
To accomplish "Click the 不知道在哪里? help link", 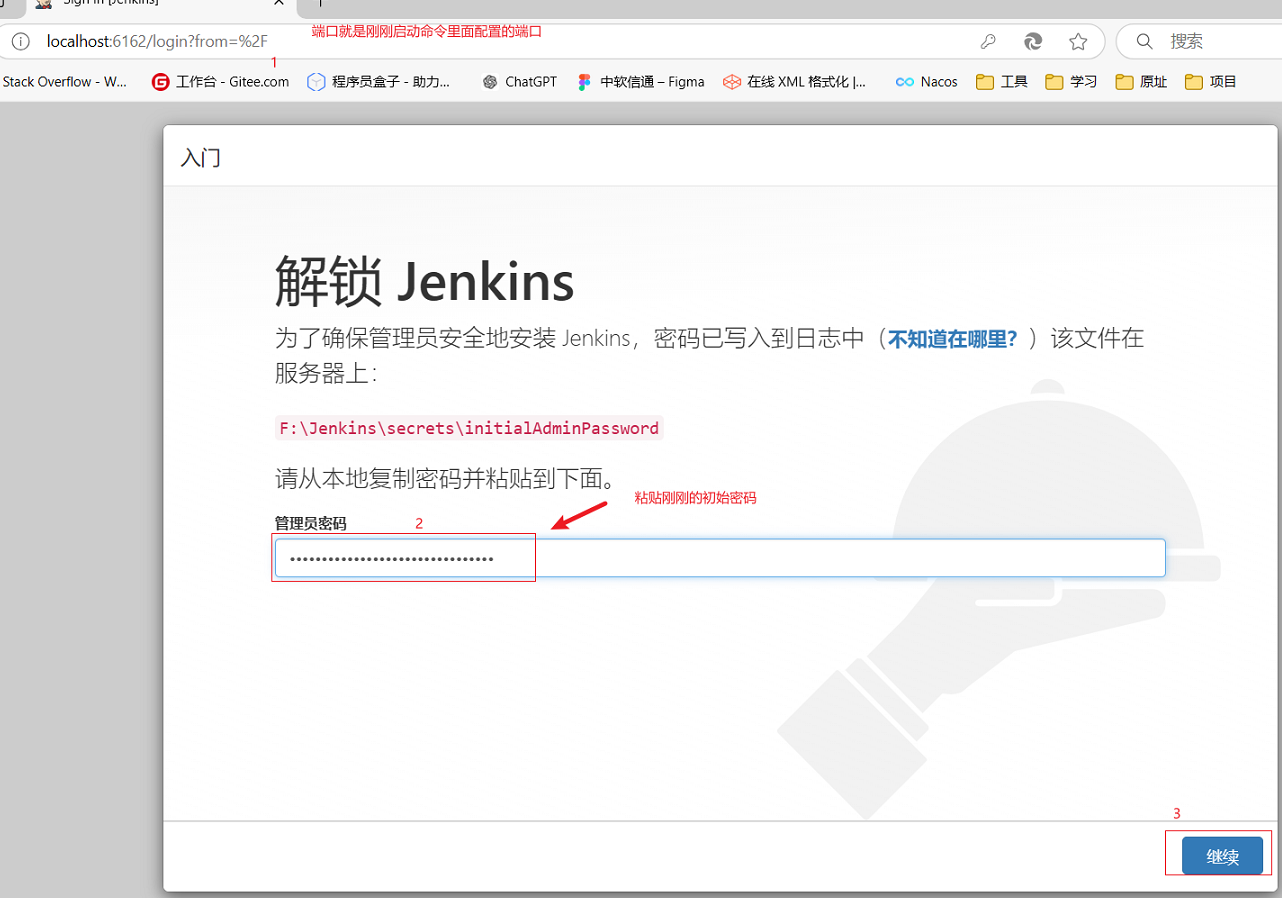I will [952, 339].
